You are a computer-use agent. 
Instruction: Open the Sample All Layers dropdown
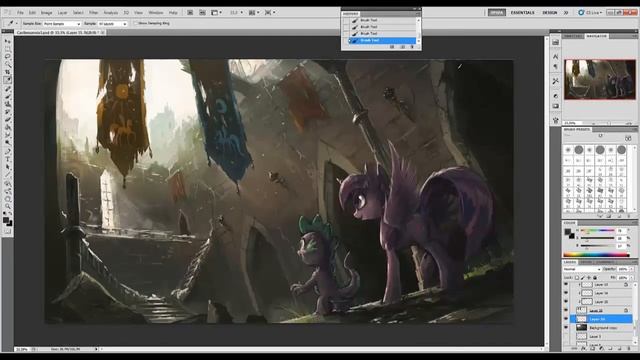[112, 24]
